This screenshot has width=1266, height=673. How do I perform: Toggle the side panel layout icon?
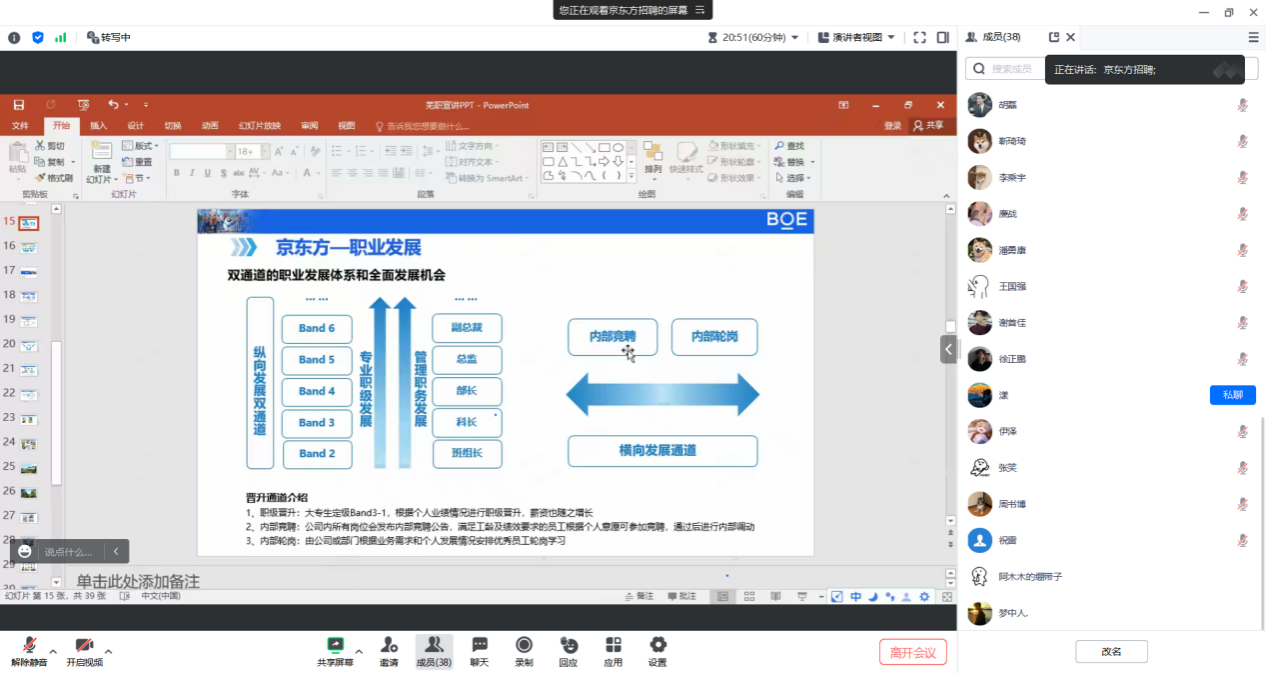pos(943,37)
